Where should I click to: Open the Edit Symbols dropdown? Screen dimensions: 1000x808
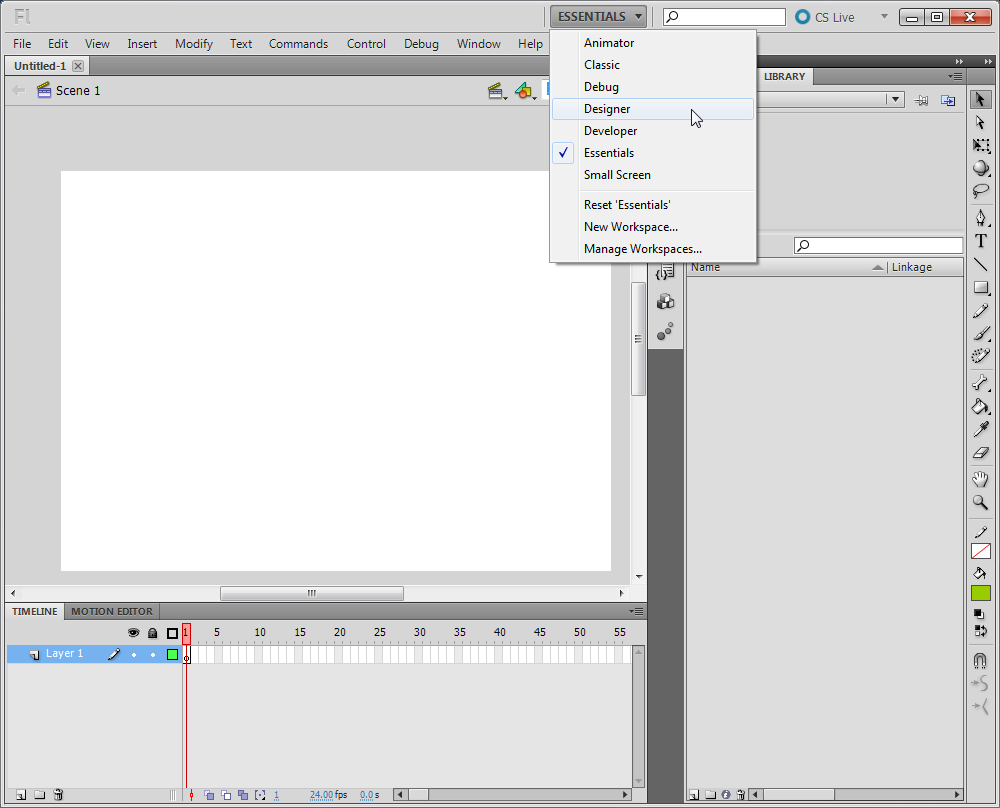pos(526,91)
